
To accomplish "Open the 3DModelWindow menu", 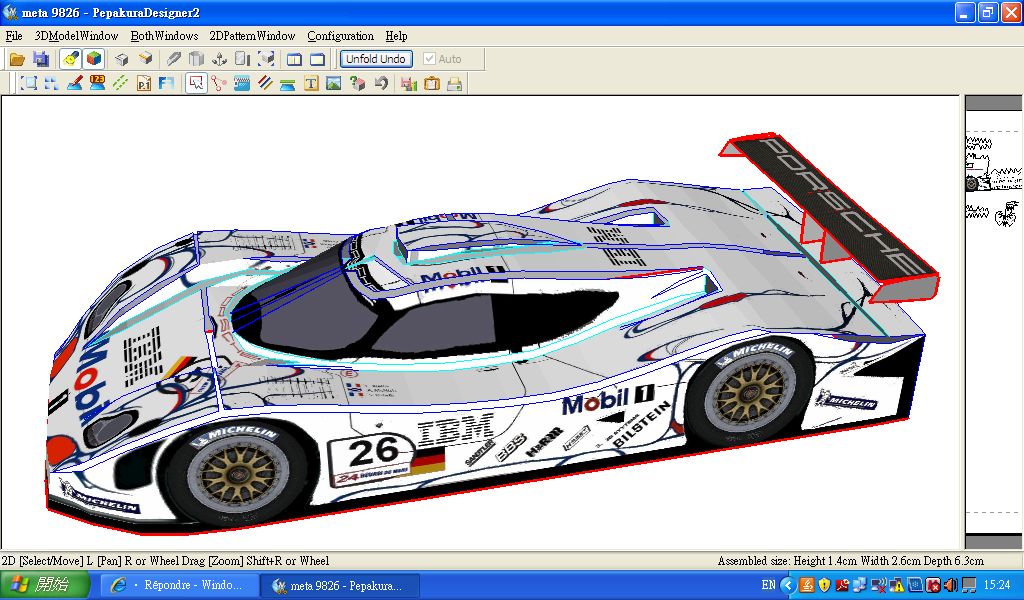I will pyautogui.click(x=76, y=36).
